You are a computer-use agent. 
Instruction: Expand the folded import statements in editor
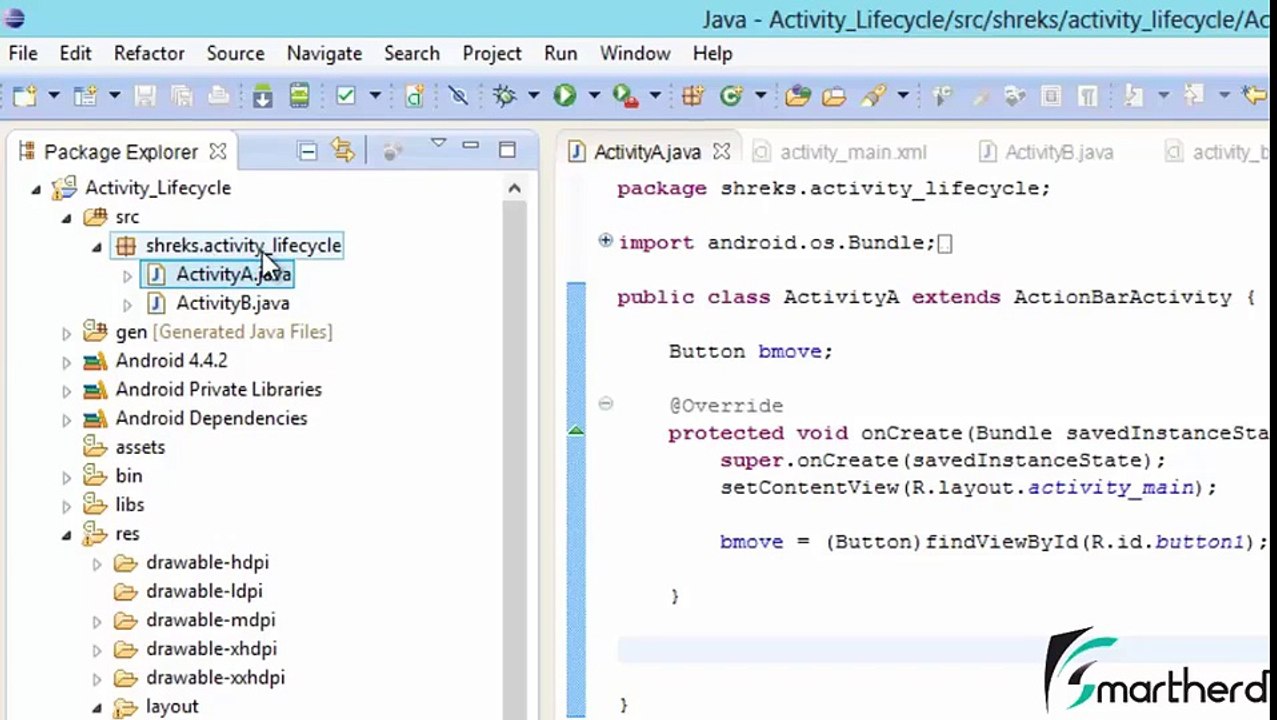[x=605, y=241]
